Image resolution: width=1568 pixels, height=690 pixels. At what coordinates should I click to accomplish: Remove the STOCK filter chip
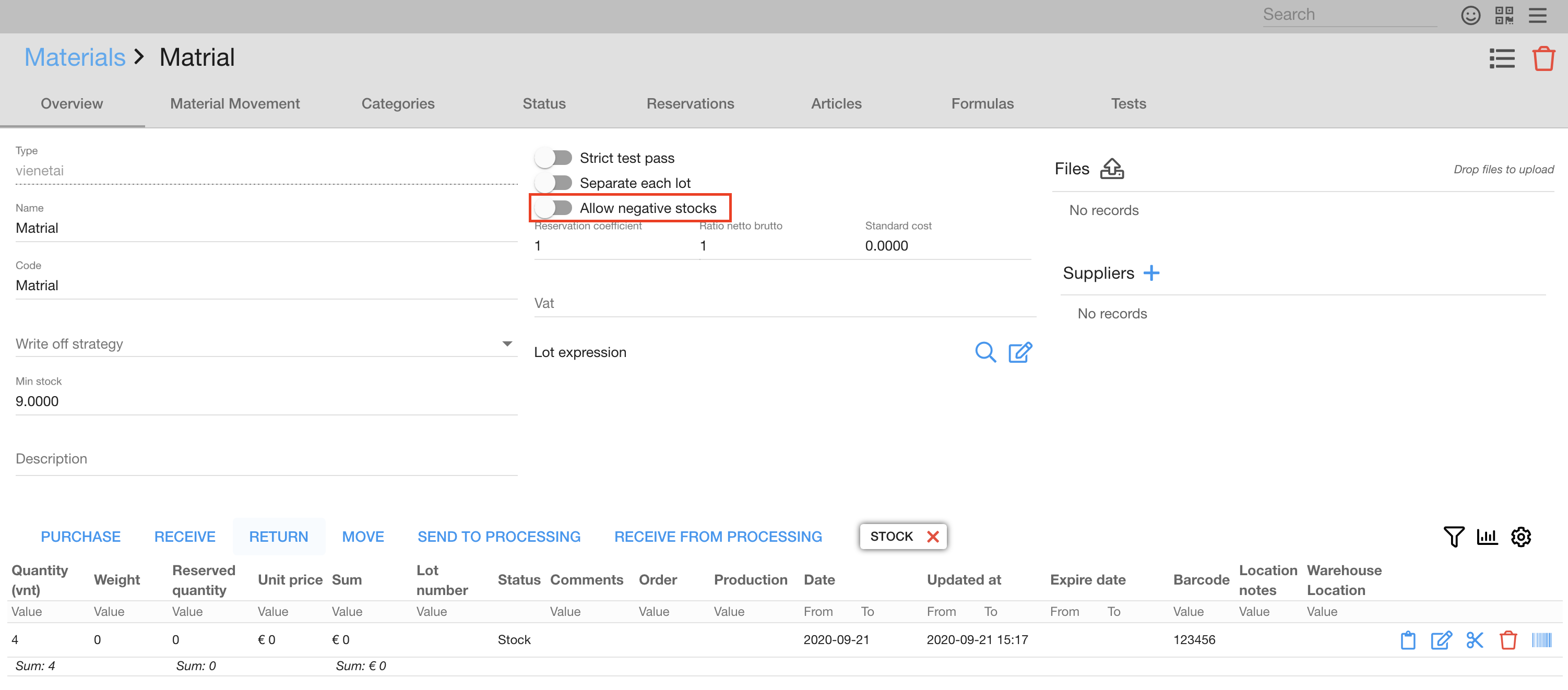[x=933, y=536]
